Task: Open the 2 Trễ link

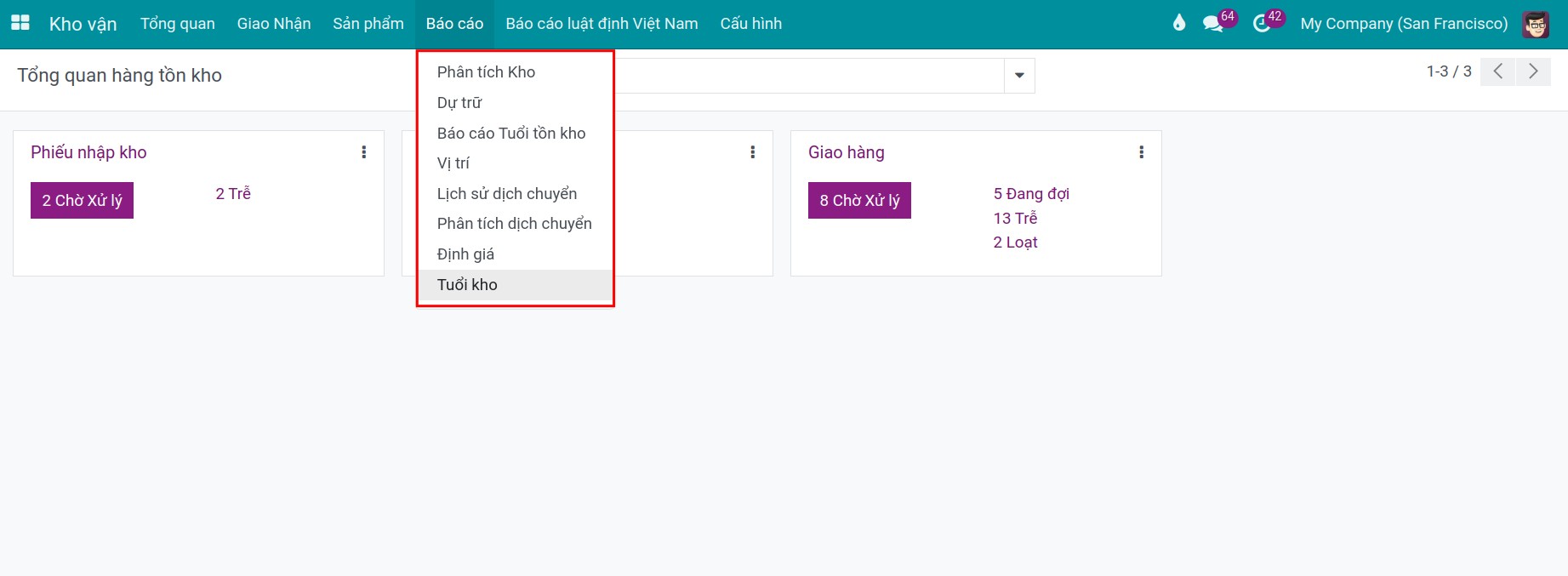Action: (233, 194)
